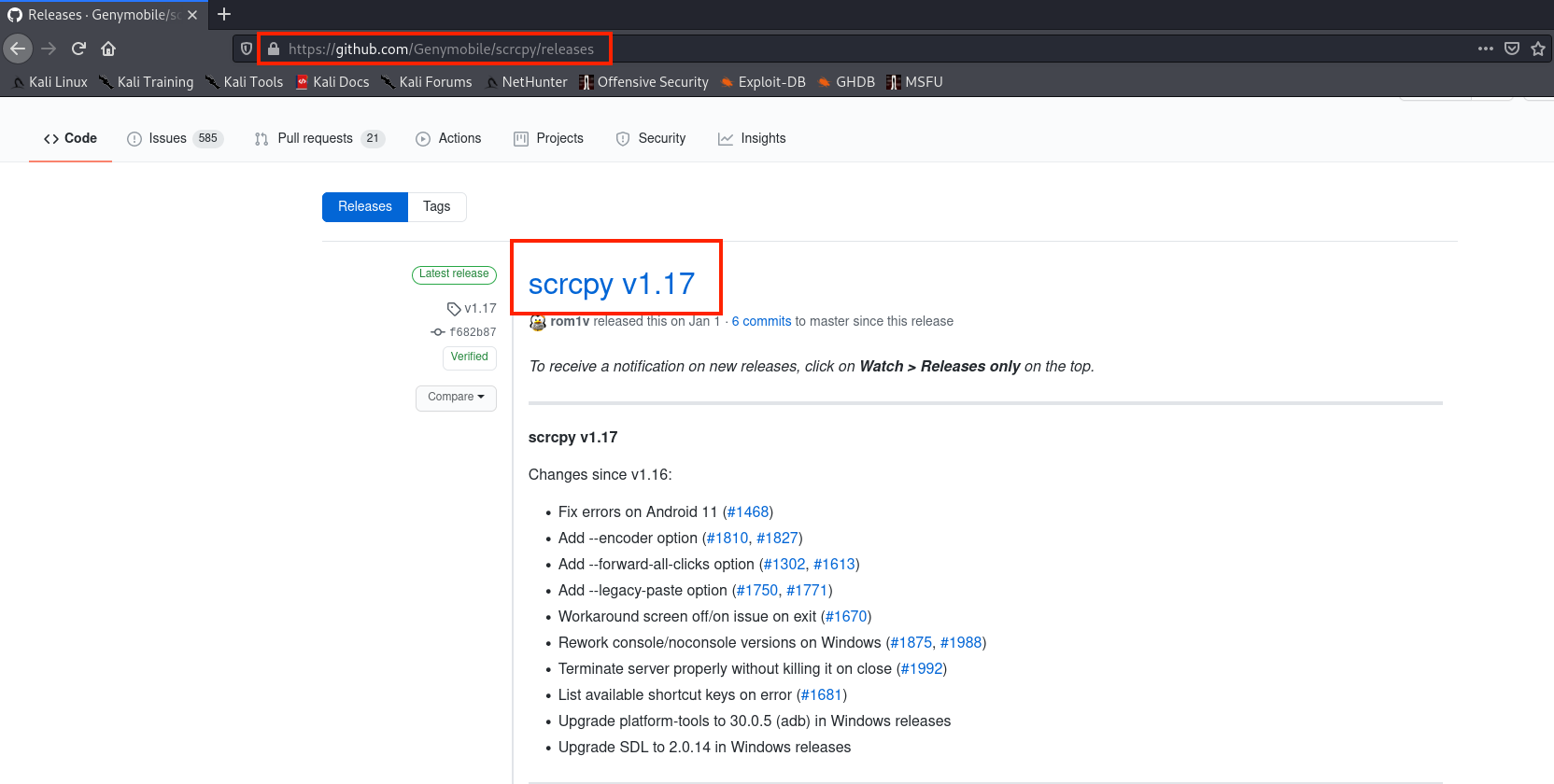Reload the page with refresh icon
The image size is (1554, 784).
(x=78, y=49)
